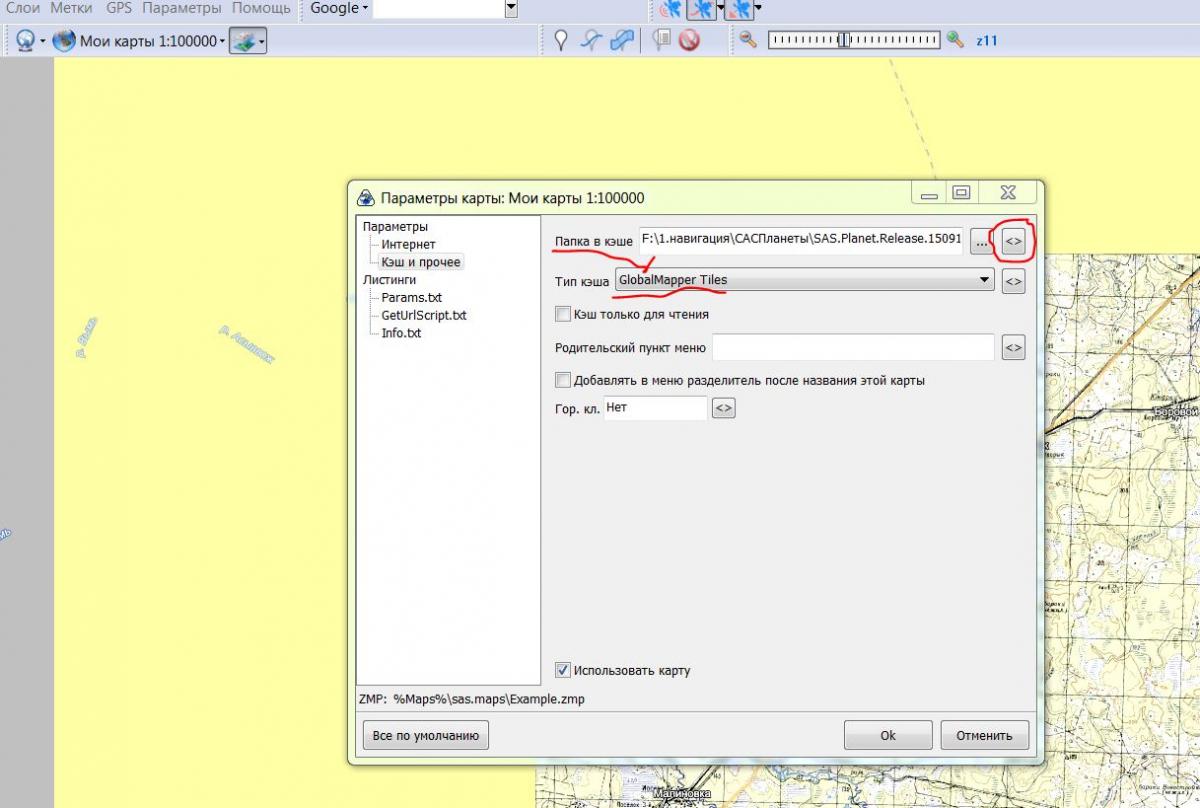Click the reset arrows button for cache folder
Image resolution: width=1200 pixels, height=808 pixels.
(1013, 242)
